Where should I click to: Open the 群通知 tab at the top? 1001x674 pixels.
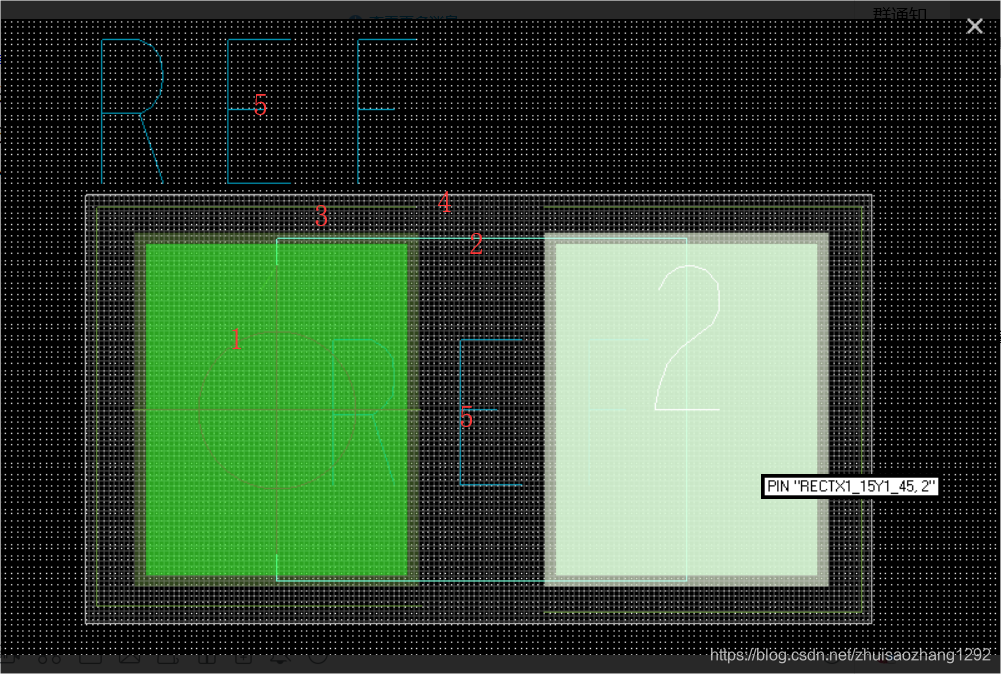(x=900, y=13)
